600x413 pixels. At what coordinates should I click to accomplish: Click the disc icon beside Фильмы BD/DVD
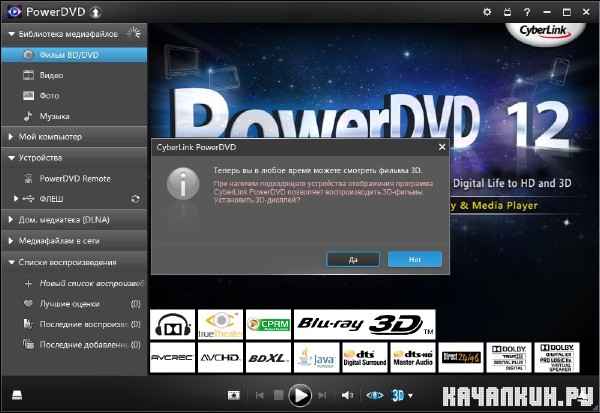[x=28, y=55]
